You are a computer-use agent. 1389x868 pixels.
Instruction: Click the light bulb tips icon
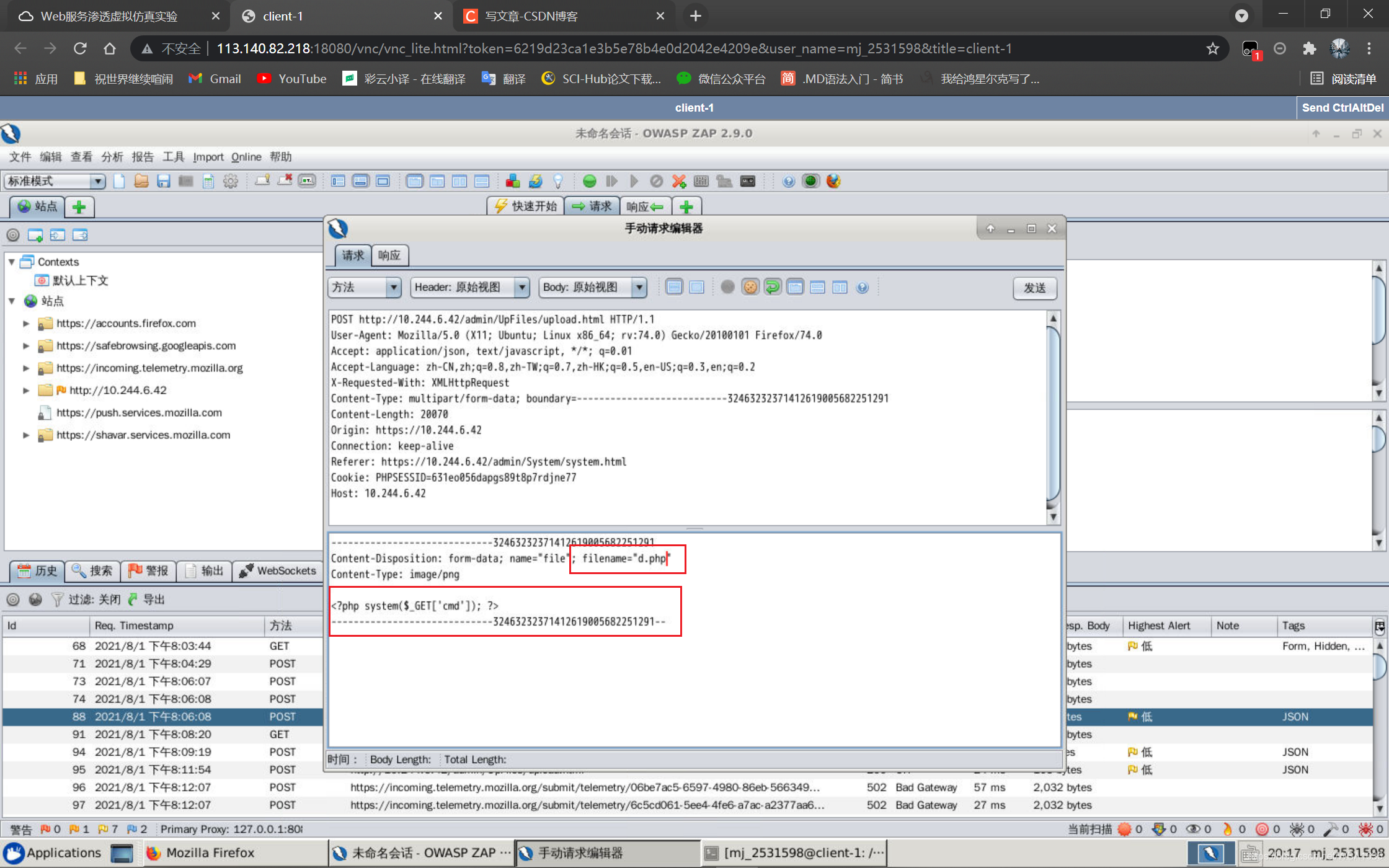pyautogui.click(x=557, y=181)
